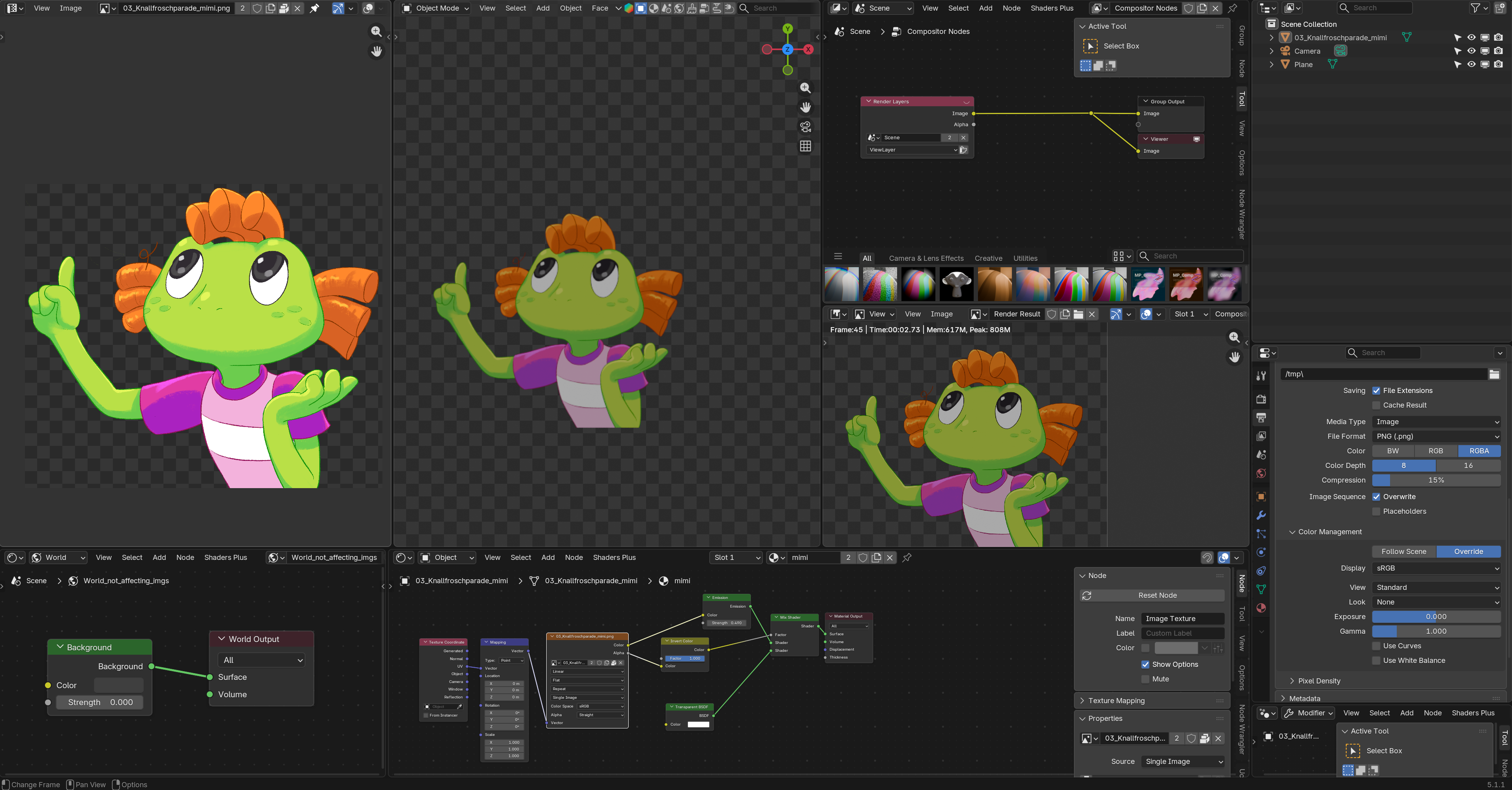This screenshot has width=1512, height=790.
Task: Switch to the Creative asset tab
Action: click(x=988, y=258)
